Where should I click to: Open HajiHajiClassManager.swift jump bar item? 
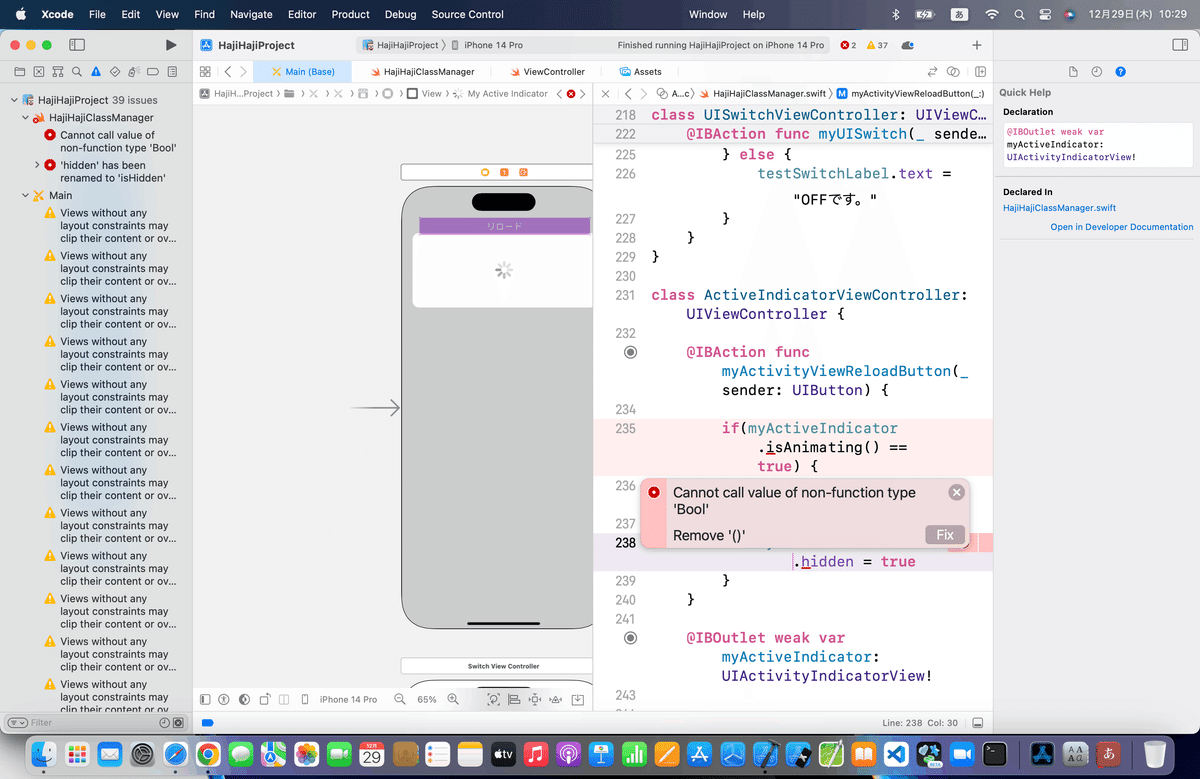pyautogui.click(x=761, y=93)
